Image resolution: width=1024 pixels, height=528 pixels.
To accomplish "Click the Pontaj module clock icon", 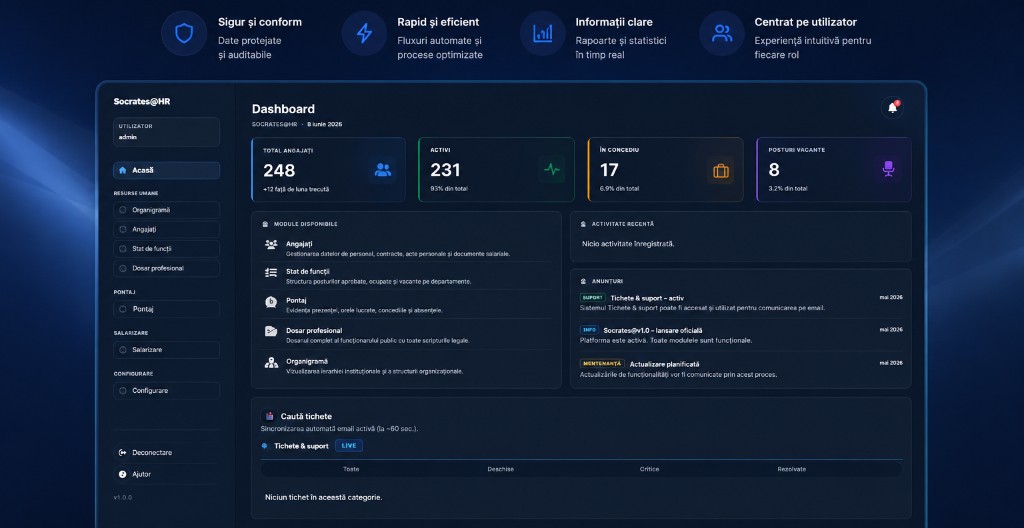I will point(271,302).
